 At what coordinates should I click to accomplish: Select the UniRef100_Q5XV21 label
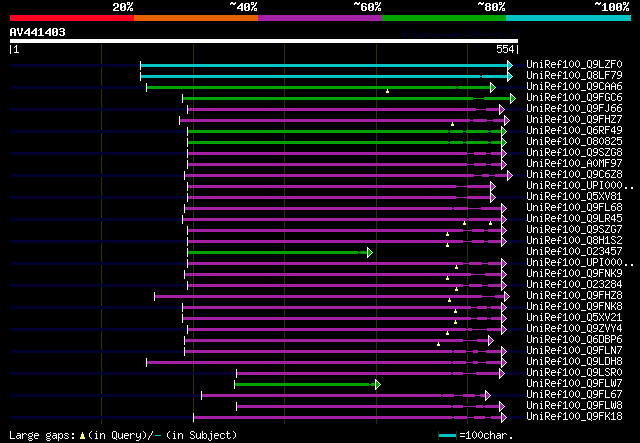[574, 318]
